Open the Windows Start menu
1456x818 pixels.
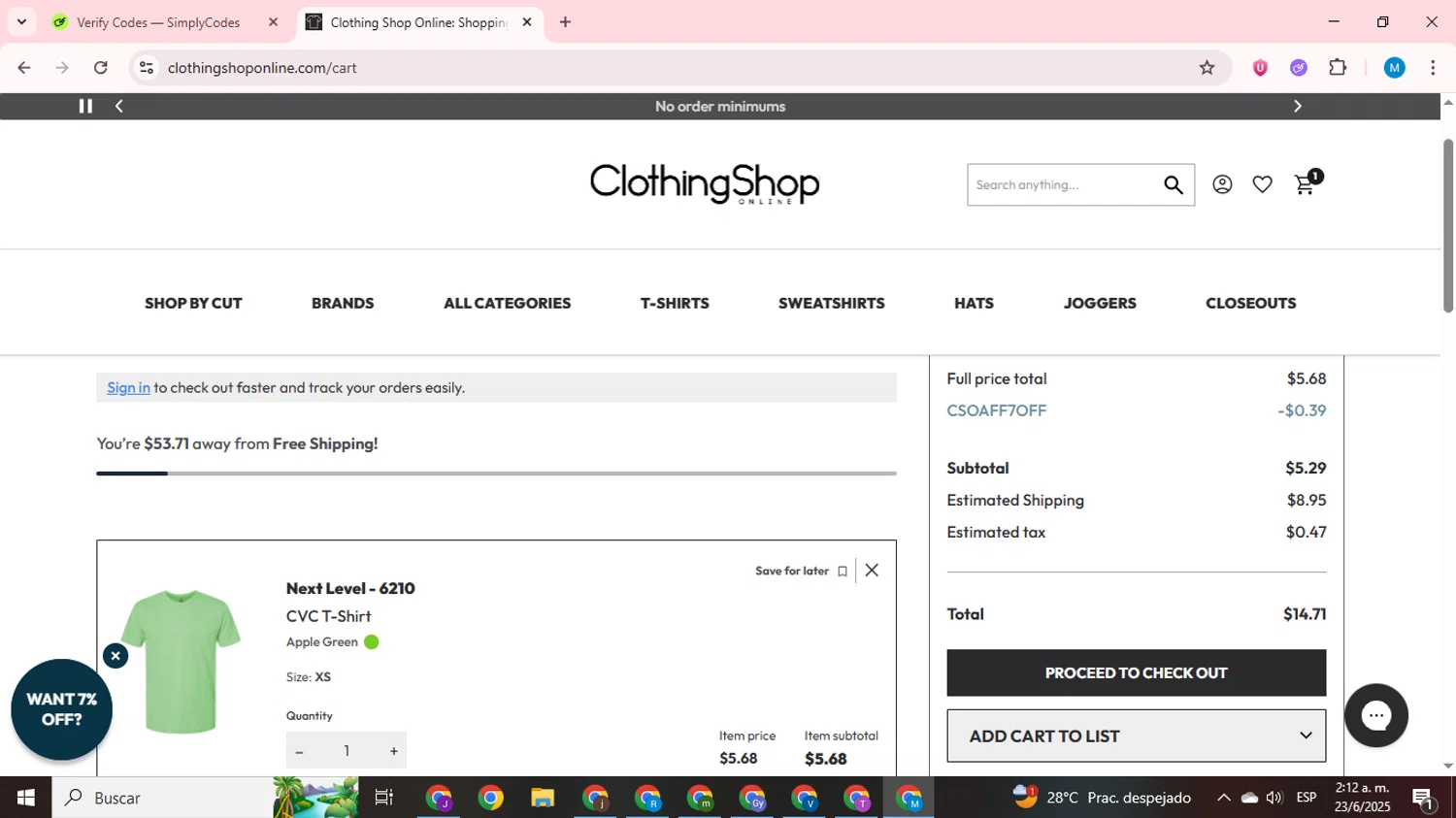25,798
